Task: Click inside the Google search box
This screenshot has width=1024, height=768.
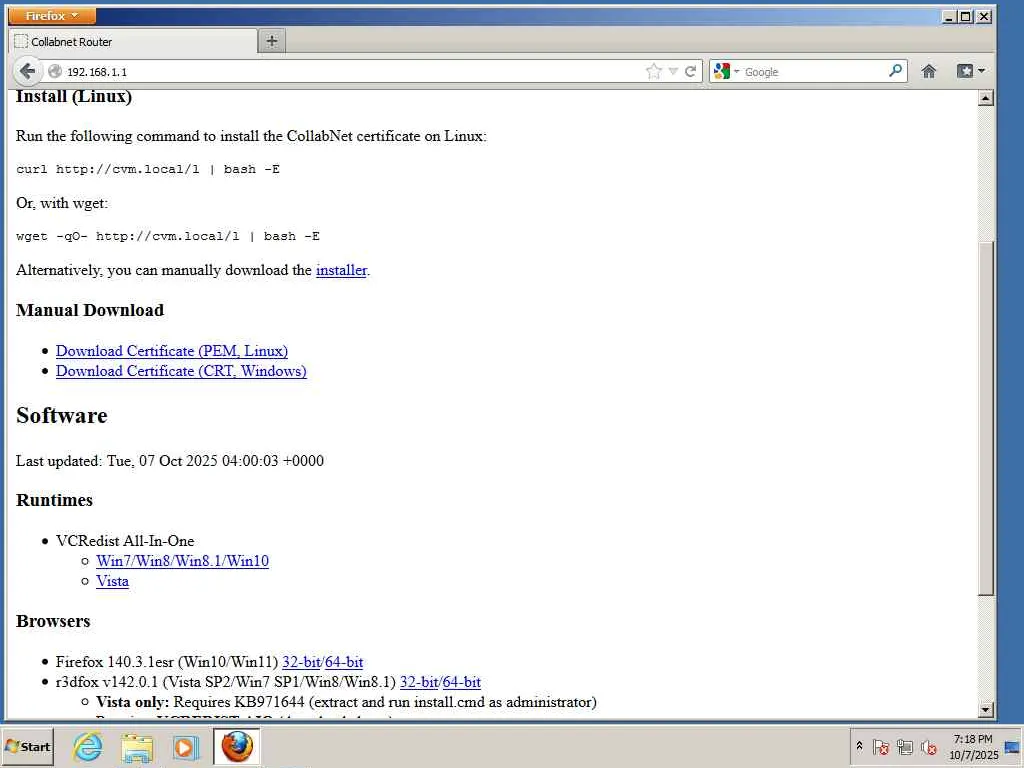Action: [x=814, y=71]
